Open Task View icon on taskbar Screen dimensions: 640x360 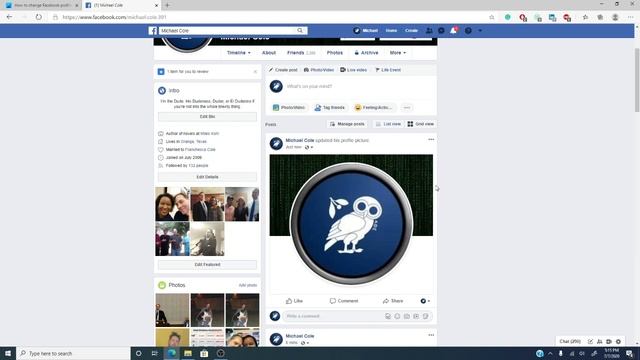[155, 353]
